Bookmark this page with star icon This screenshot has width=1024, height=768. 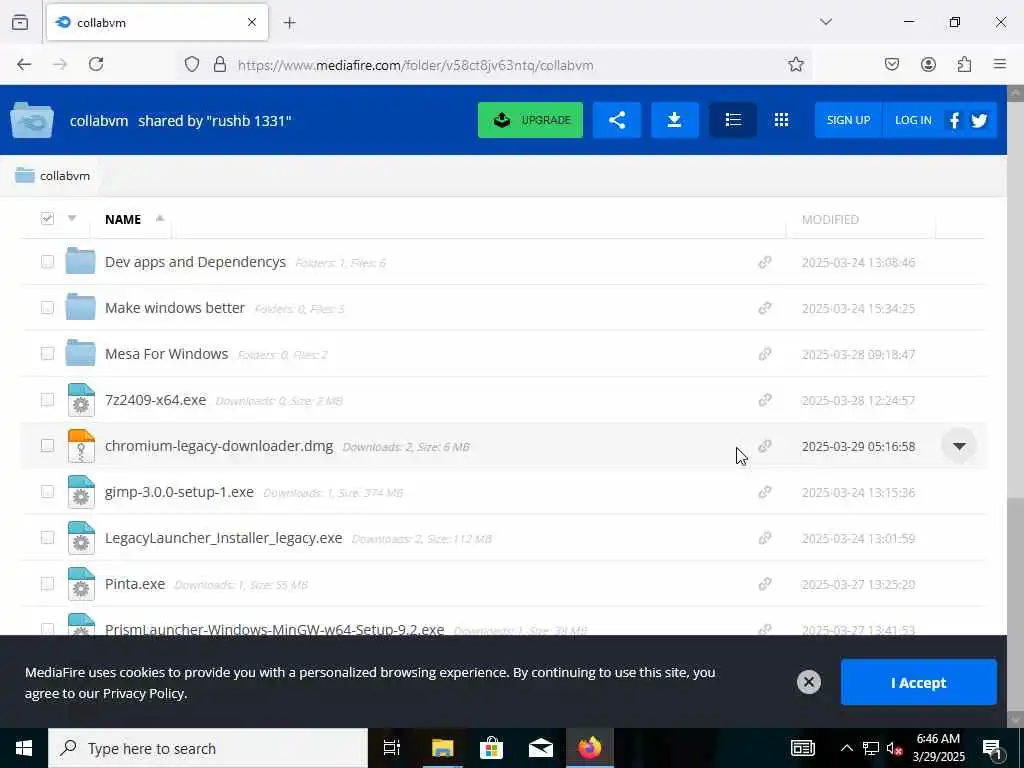(x=795, y=64)
